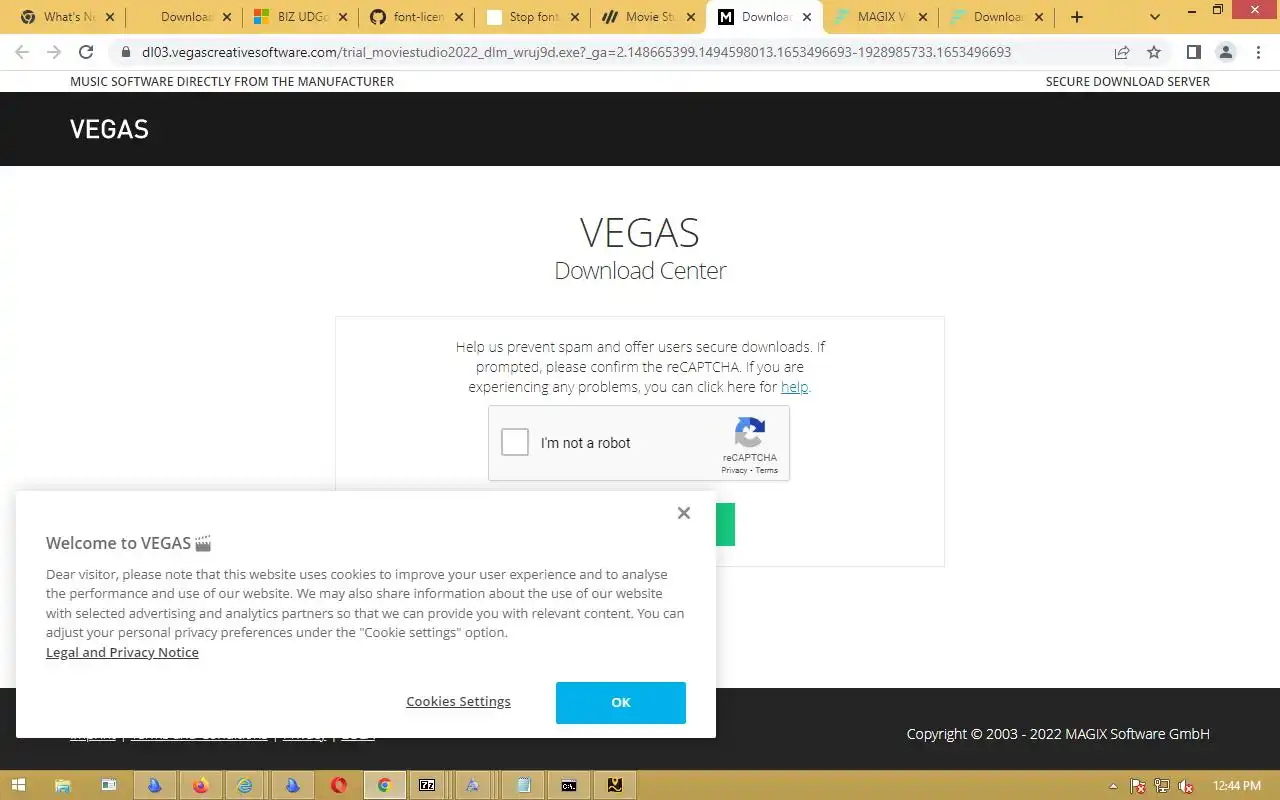
Task: Go forward in browser history
Action: [54, 52]
